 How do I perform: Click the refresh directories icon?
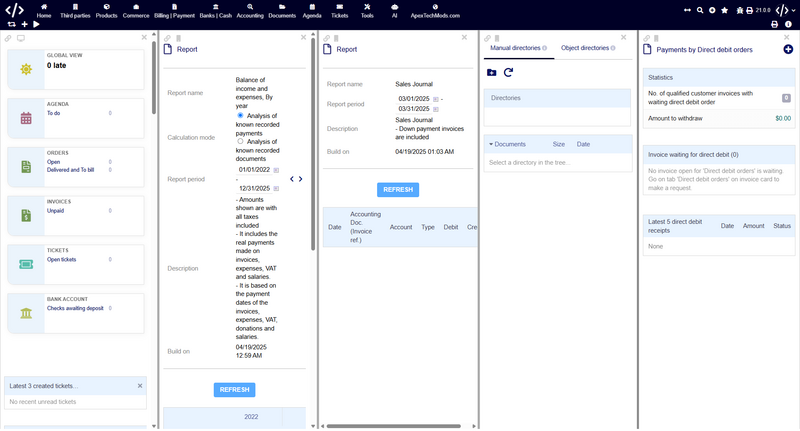click(508, 72)
